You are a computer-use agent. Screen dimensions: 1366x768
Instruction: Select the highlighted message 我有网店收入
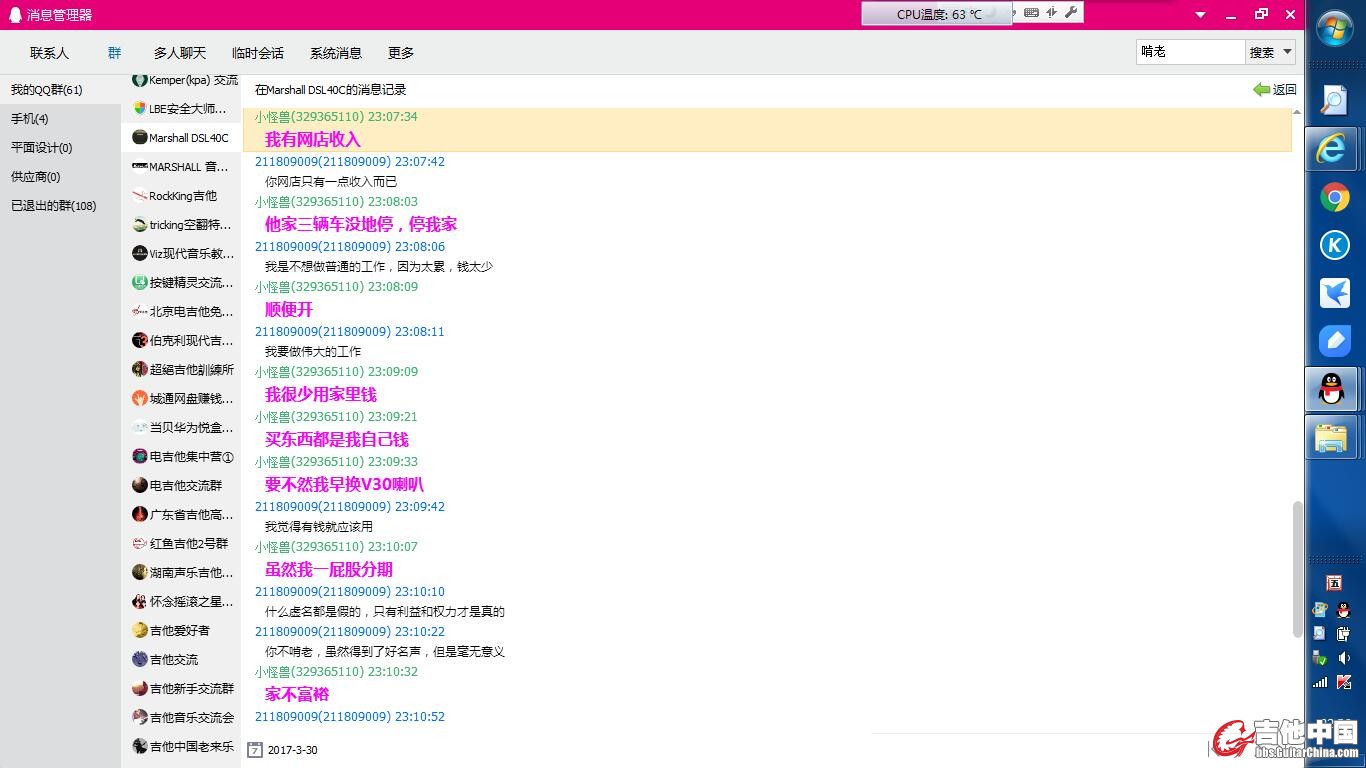pyautogui.click(x=312, y=140)
